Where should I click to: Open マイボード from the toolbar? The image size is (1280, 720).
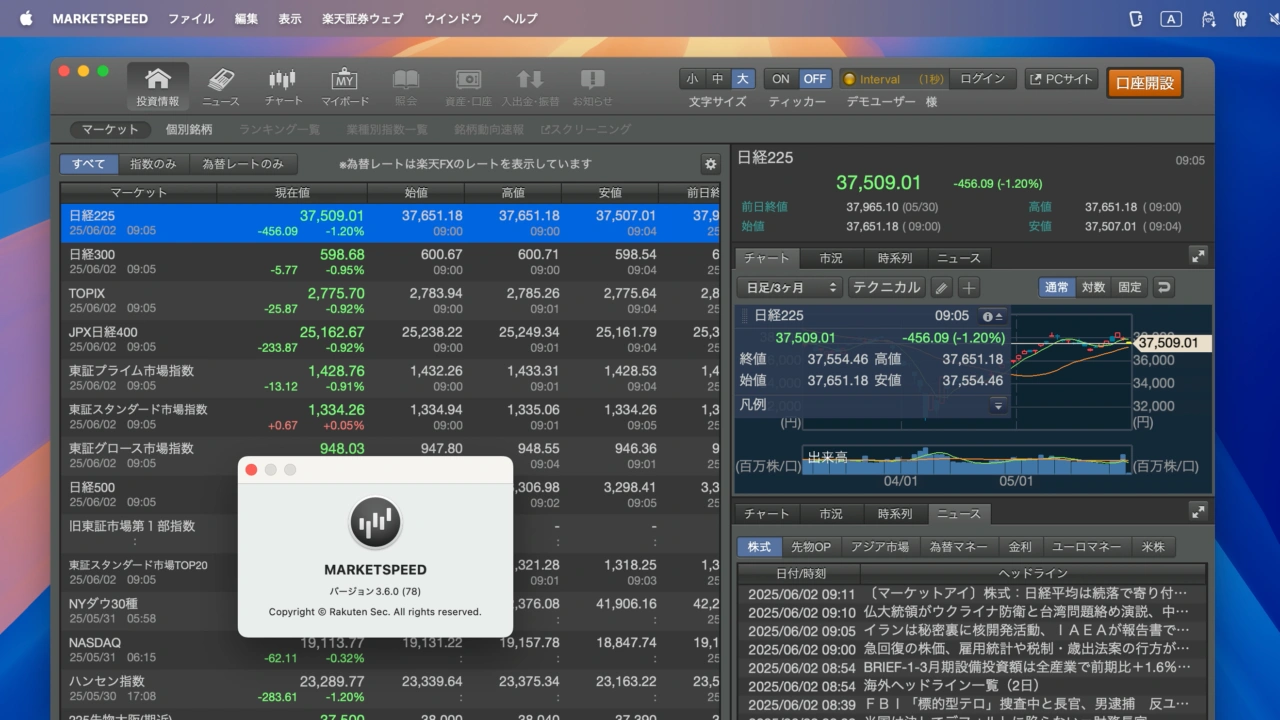coord(345,87)
